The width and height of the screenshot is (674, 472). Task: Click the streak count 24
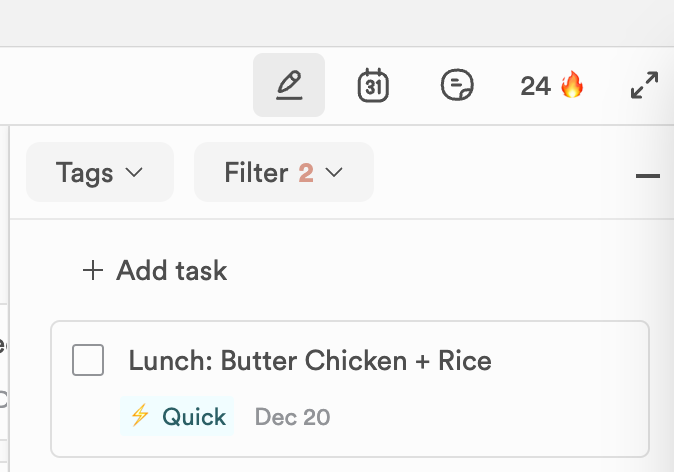pos(535,85)
